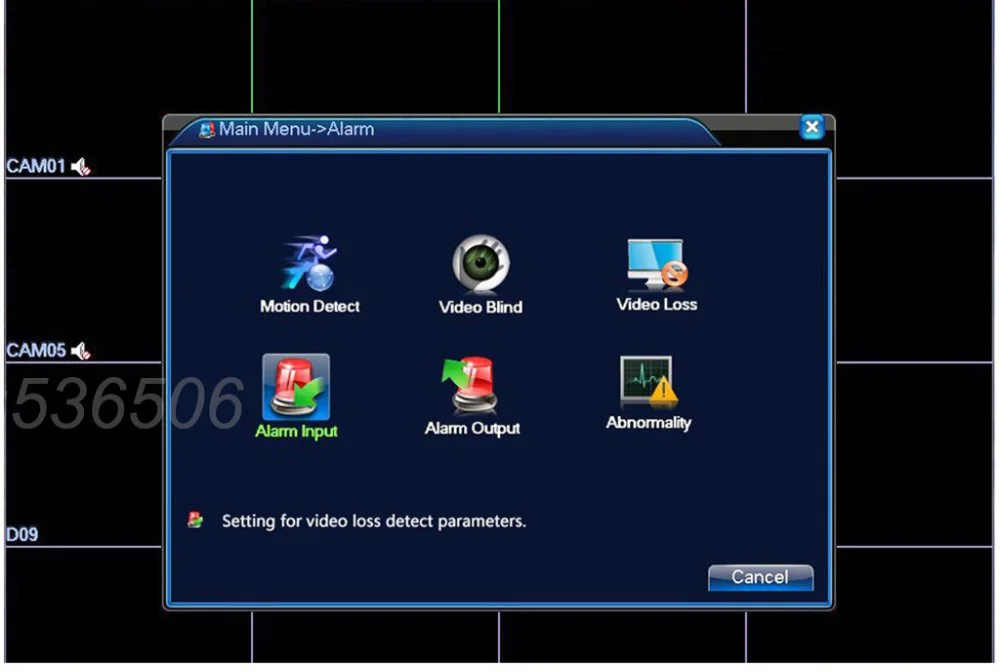Click the video loss detect description text
The height and width of the screenshot is (672, 1000).
[374, 522]
